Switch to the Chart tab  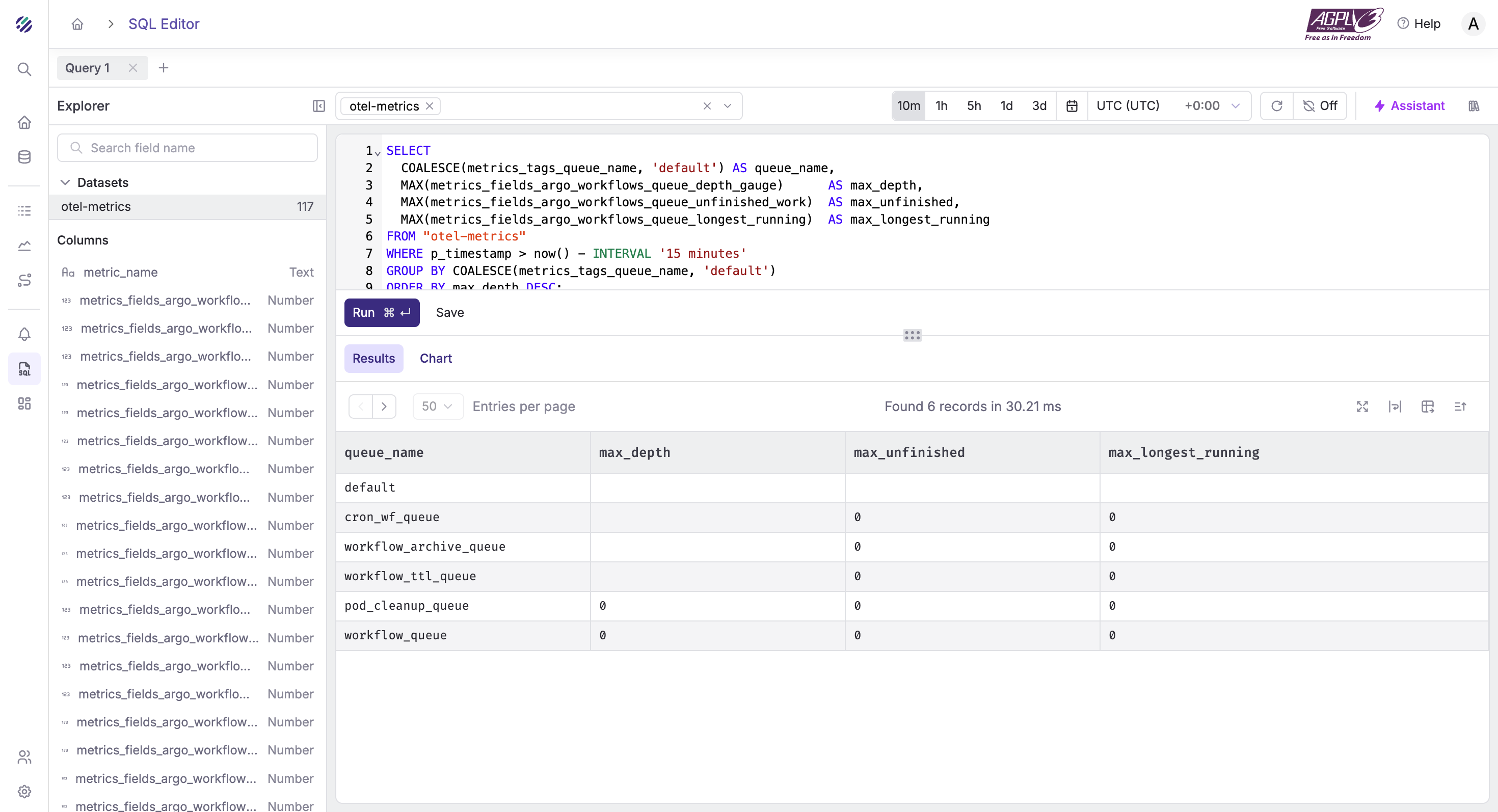(436, 358)
